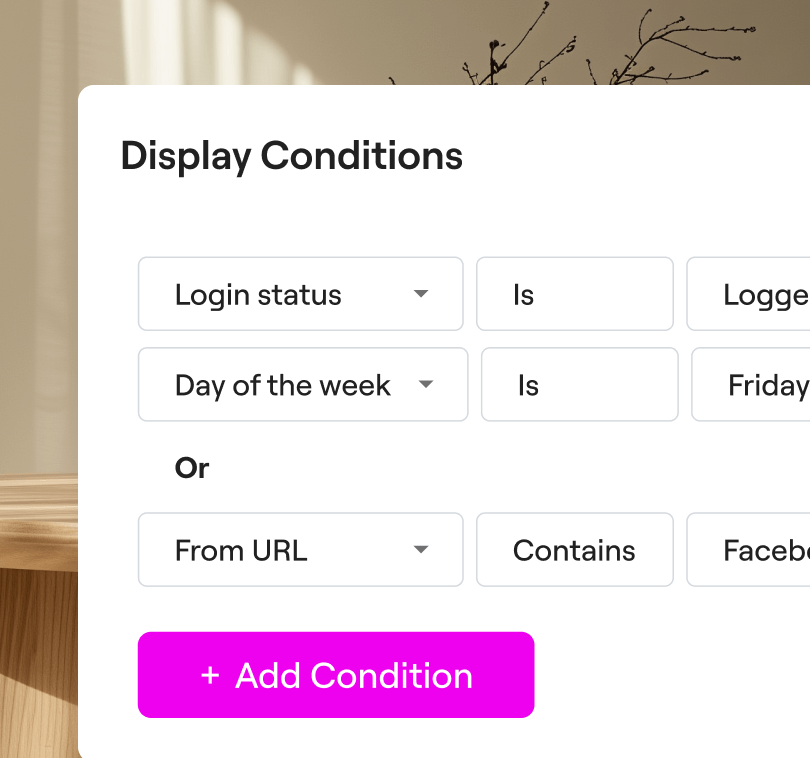Click the triangle arrow beside From URL
The image size is (810, 758).
click(x=421, y=550)
